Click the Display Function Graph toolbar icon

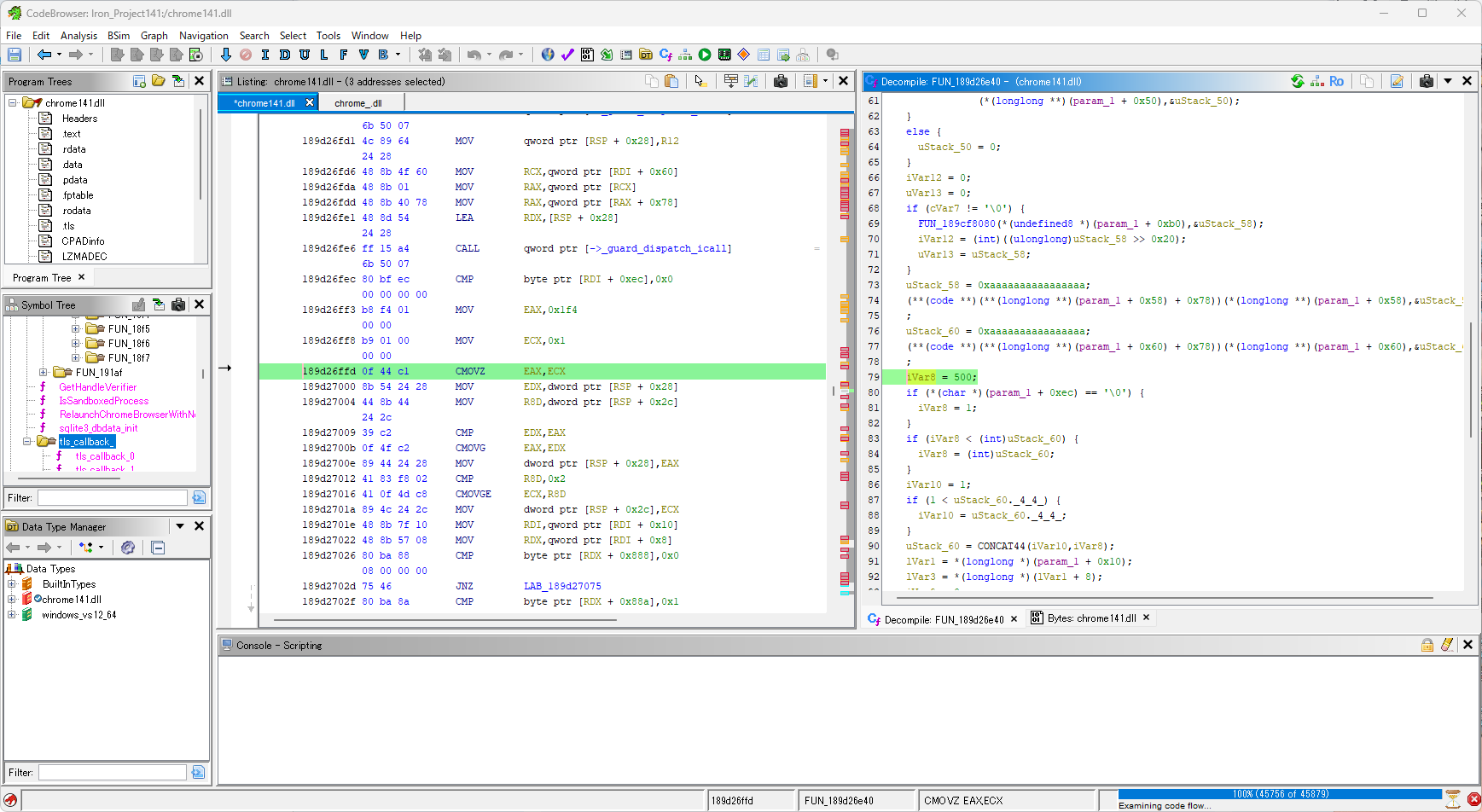[x=685, y=55]
